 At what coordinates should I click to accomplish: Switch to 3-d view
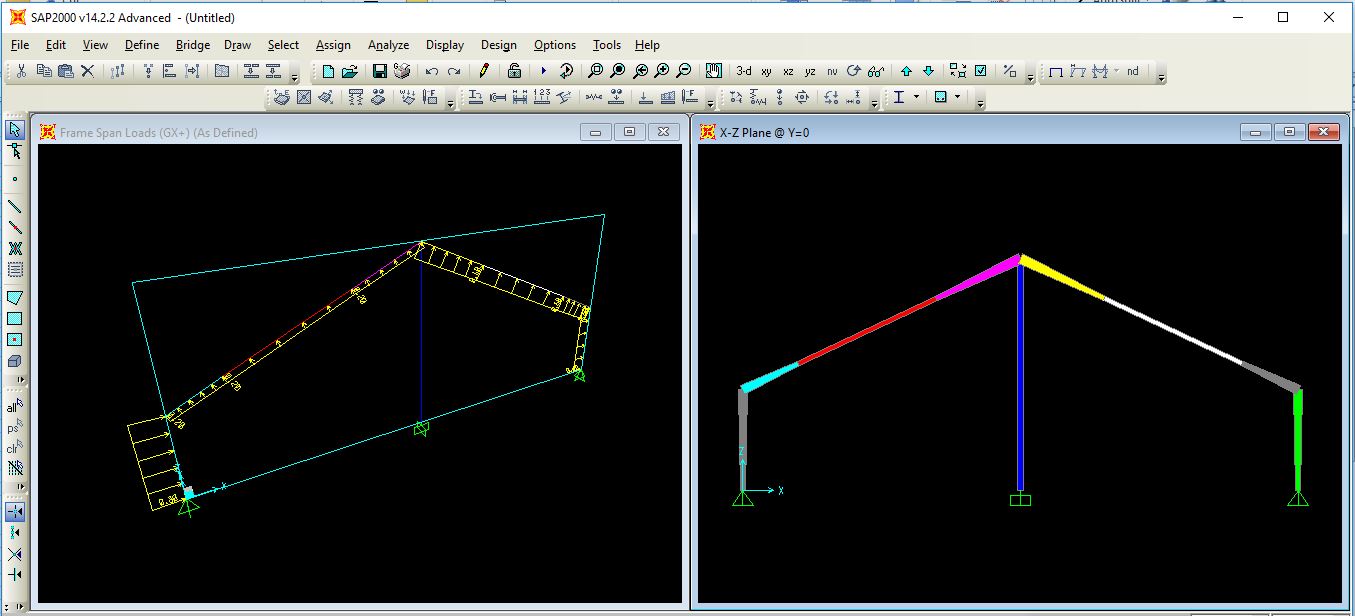tap(744, 71)
